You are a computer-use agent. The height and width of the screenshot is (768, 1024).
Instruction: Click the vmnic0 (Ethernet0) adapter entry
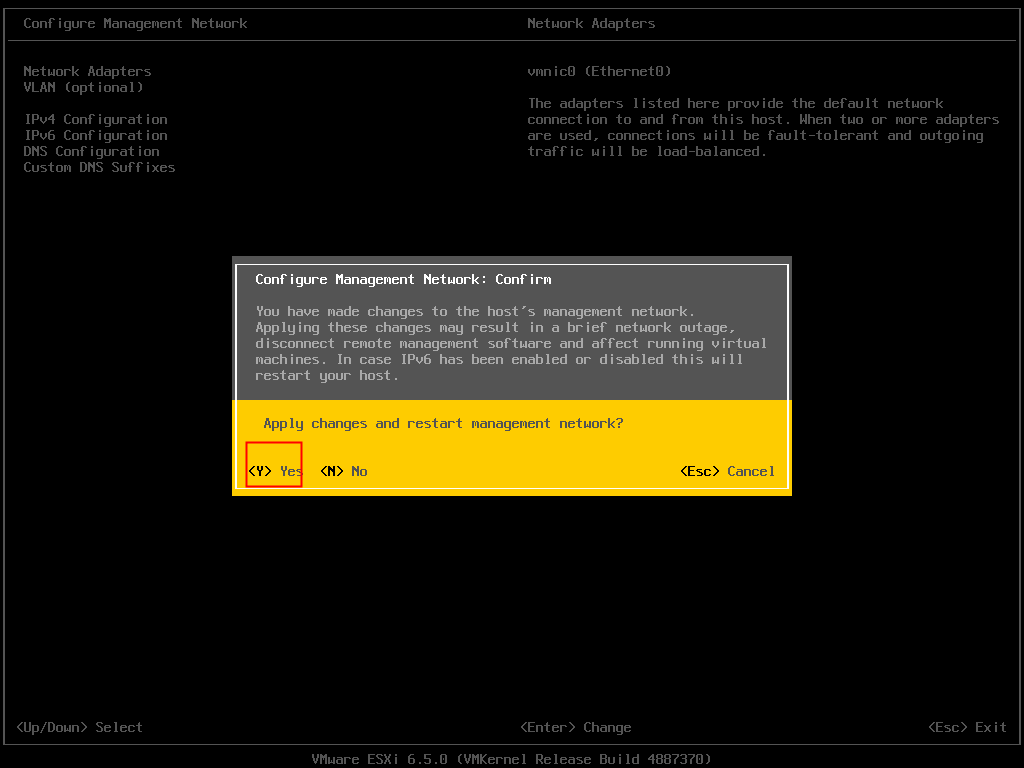pos(599,71)
